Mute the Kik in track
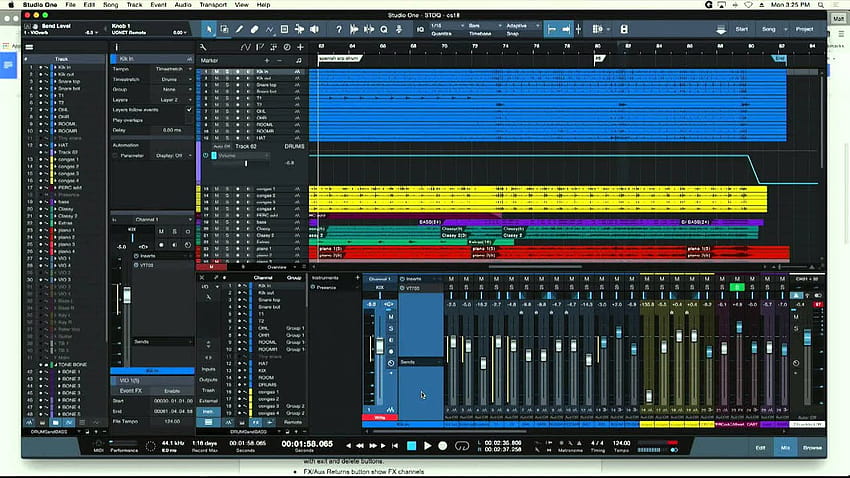This screenshot has height=478, width=850. click(216, 72)
